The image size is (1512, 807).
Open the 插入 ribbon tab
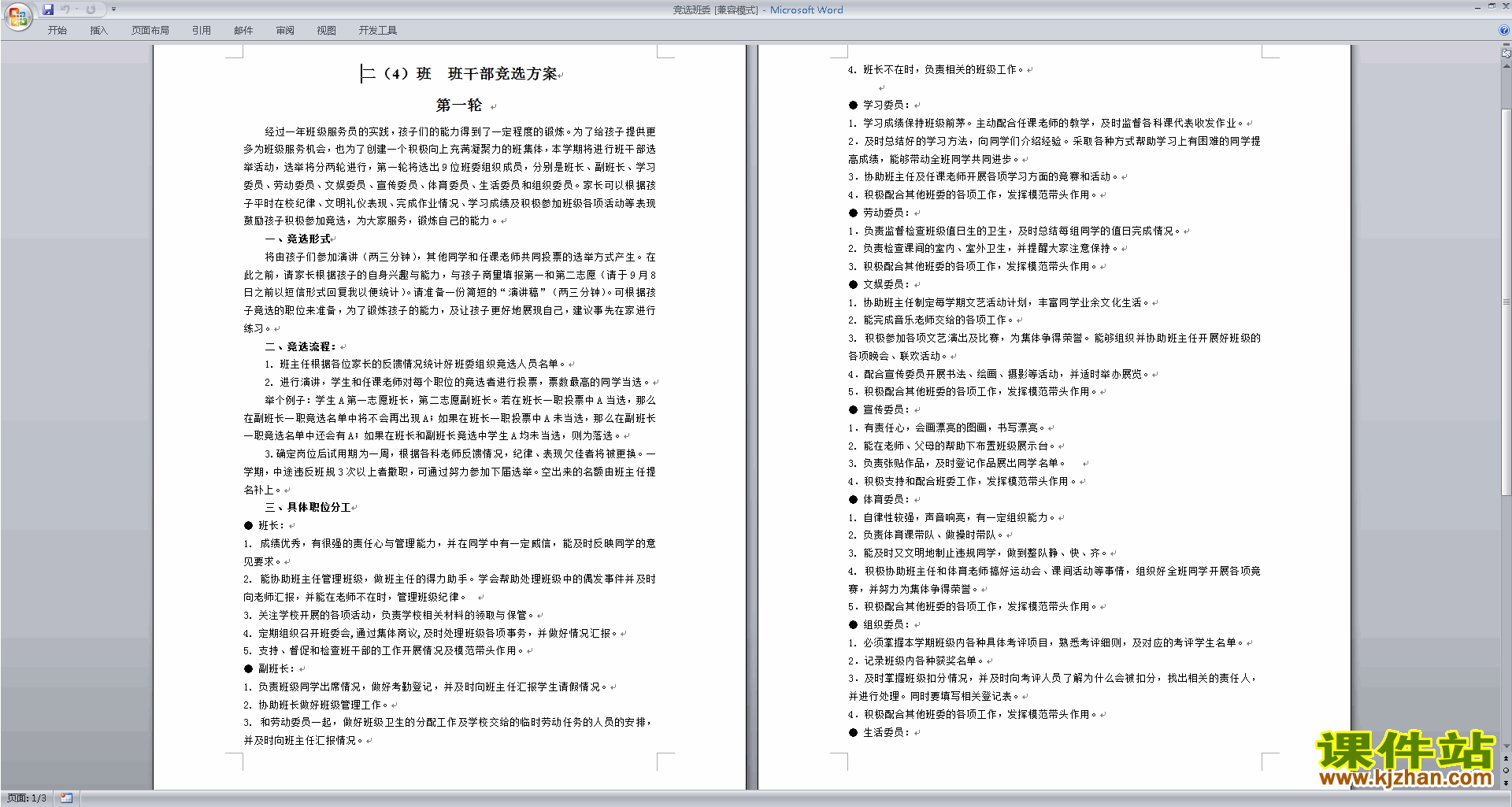[98, 31]
